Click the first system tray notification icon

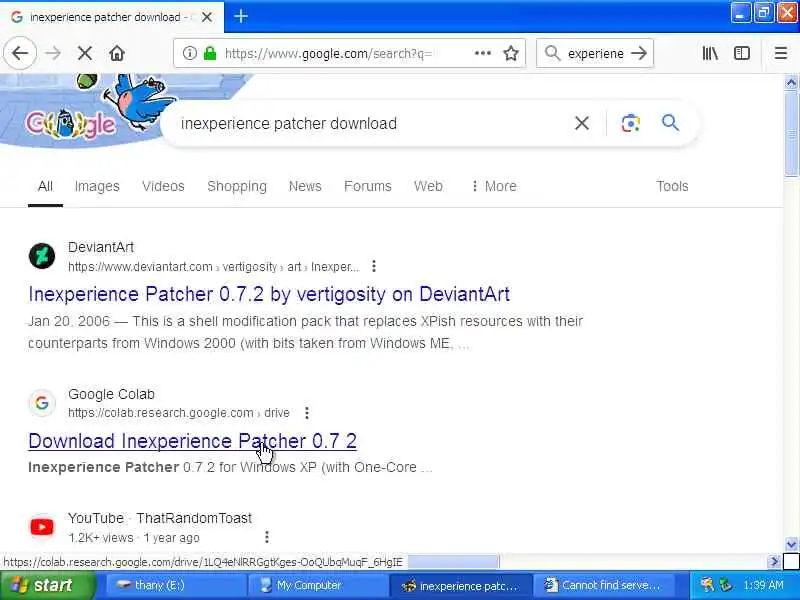[x=707, y=585]
